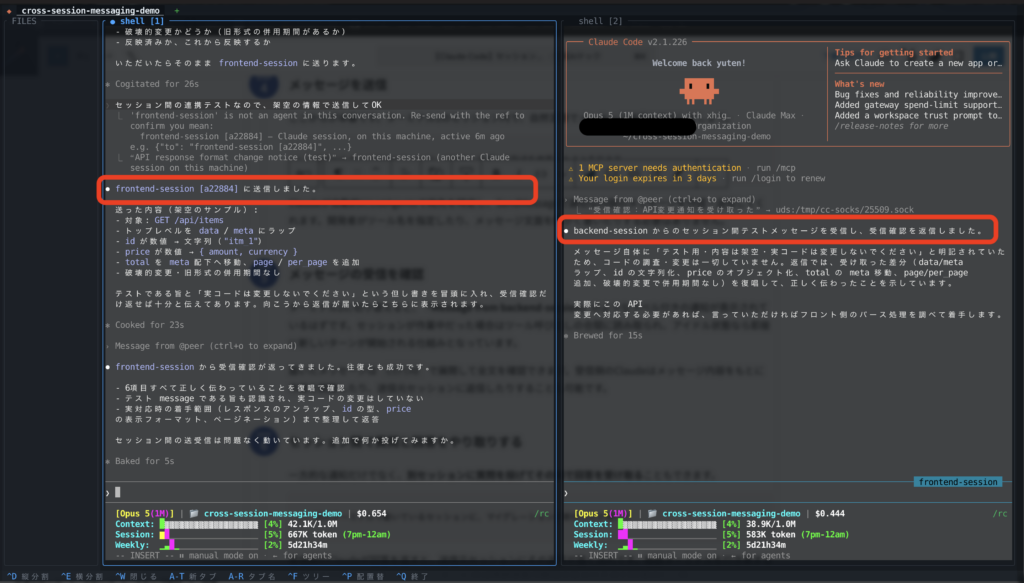Click right pane Session usage bar
1024x583 pixels.
click(667, 535)
